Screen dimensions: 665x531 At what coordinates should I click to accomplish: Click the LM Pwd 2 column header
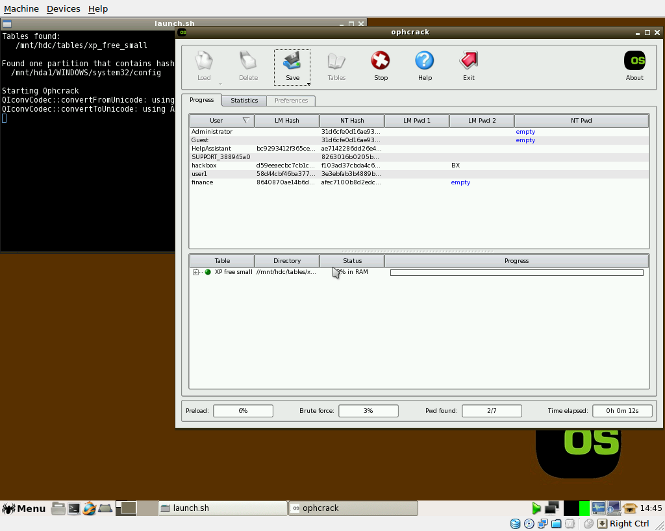point(482,120)
